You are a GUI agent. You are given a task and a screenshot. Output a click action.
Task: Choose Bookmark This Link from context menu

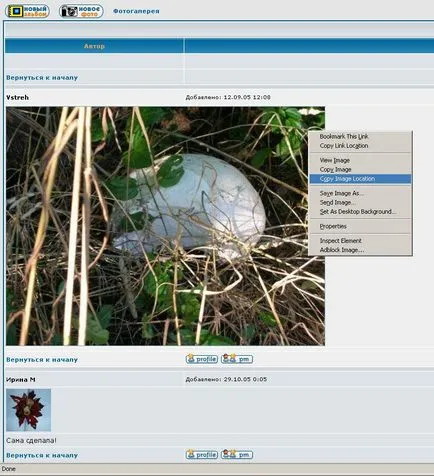[360, 136]
